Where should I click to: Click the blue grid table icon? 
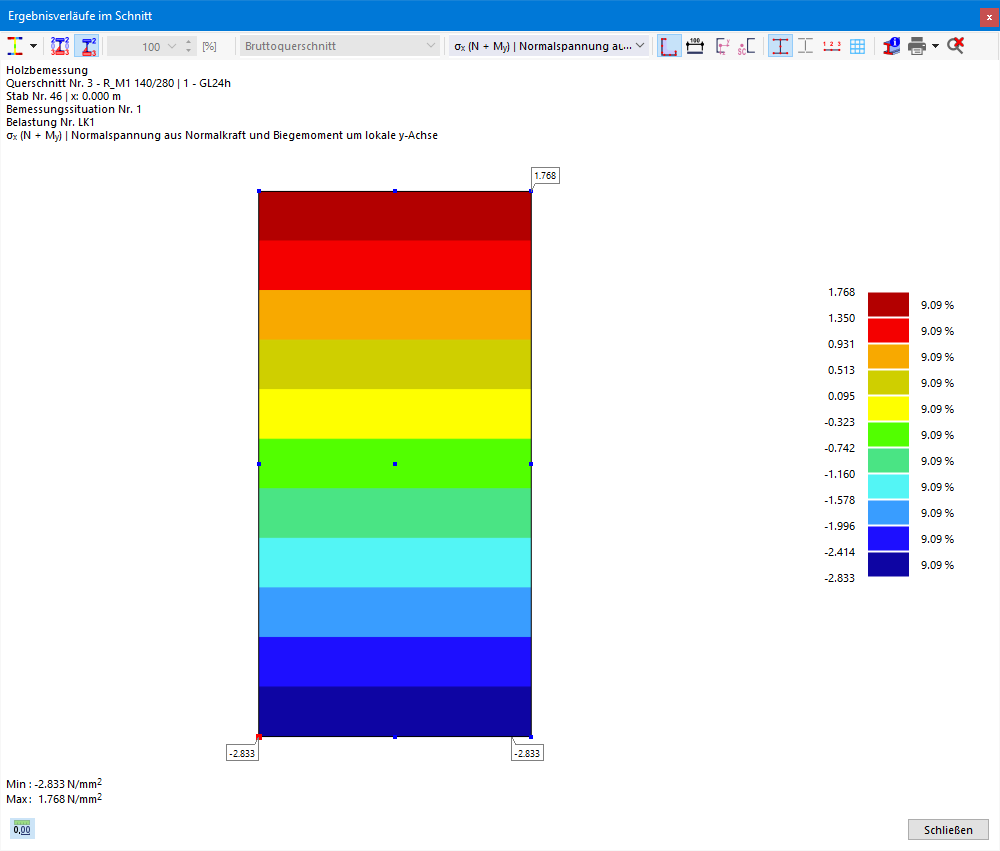(858, 46)
